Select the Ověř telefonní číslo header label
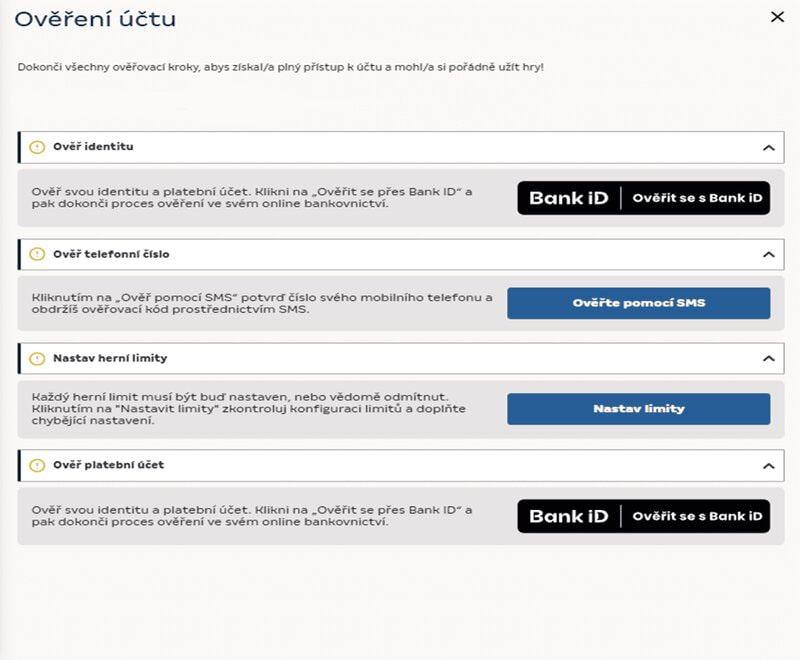Screen dimensions: 800x660 point(111,254)
